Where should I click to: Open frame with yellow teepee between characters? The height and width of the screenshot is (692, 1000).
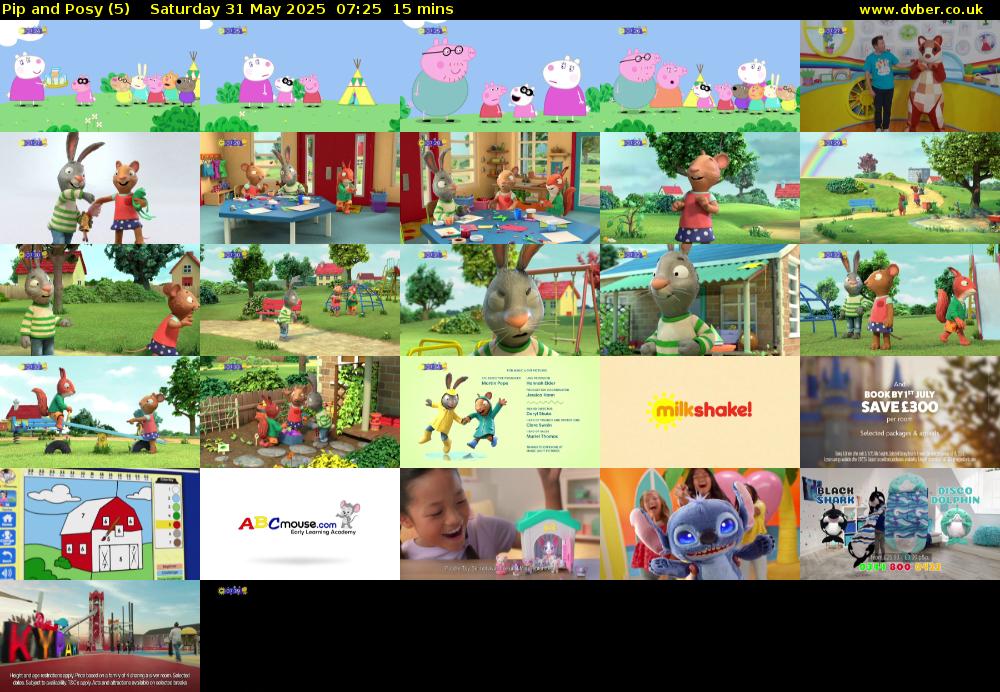(300, 76)
